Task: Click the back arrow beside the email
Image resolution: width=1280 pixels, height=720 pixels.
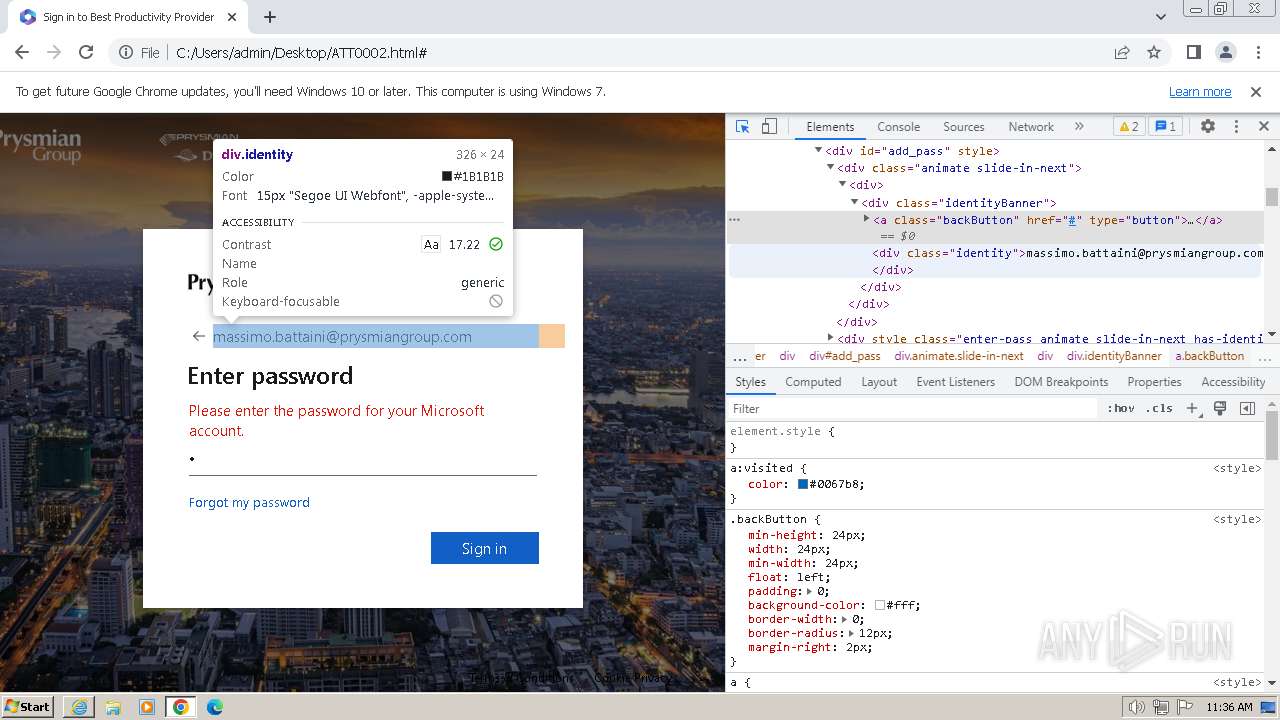Action: pos(198,336)
